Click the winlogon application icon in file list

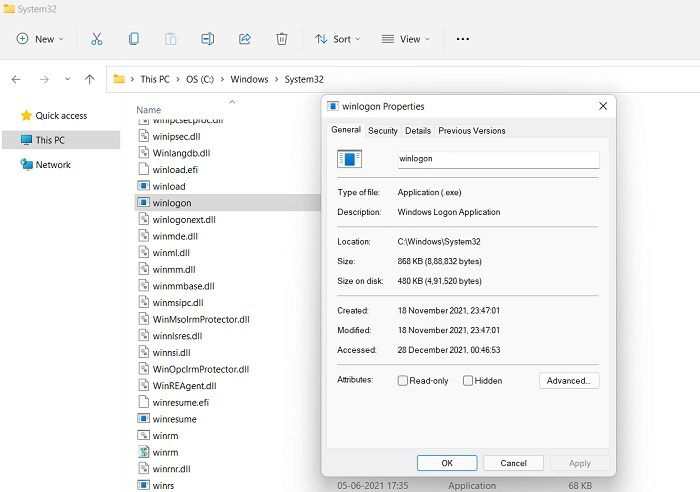tap(143, 203)
